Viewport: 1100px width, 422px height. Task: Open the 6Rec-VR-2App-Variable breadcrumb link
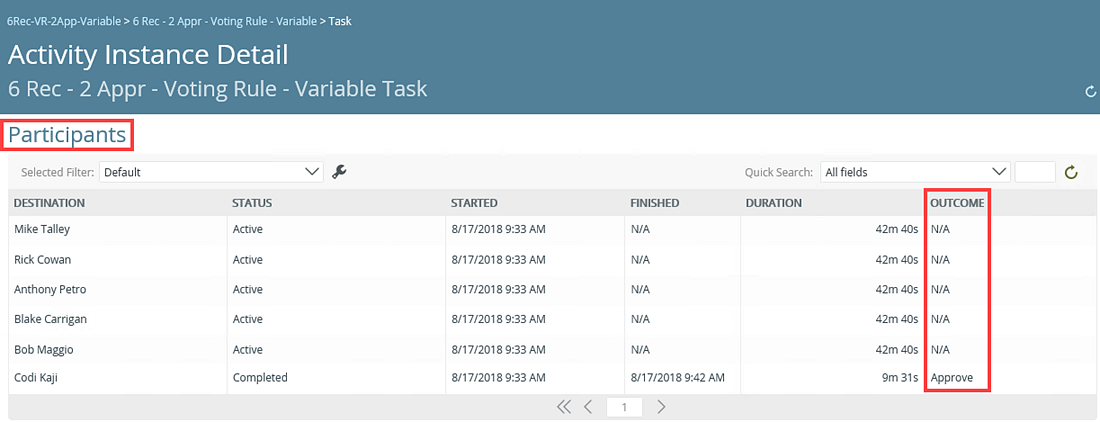tap(63, 21)
